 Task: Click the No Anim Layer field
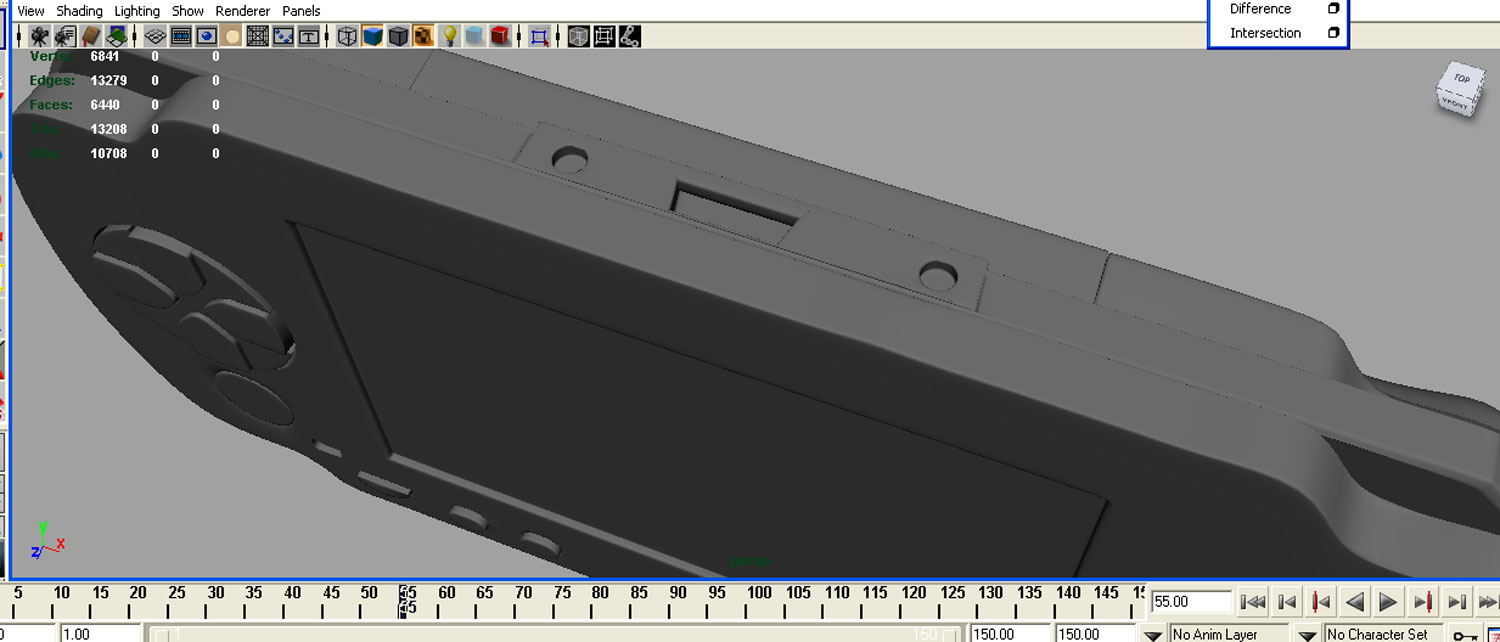[x=1229, y=634]
